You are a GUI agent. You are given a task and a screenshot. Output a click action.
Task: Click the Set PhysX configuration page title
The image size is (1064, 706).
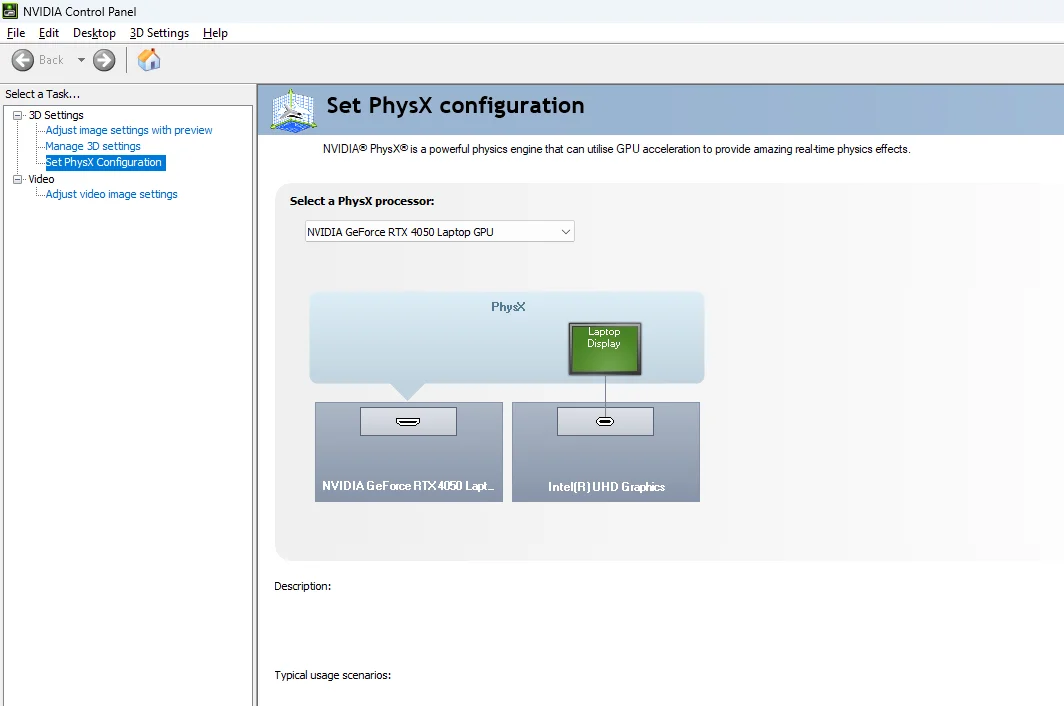[x=455, y=105]
